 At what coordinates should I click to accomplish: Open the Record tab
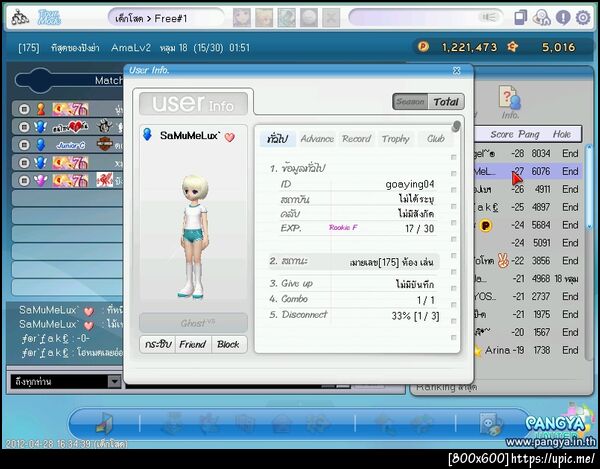356,139
